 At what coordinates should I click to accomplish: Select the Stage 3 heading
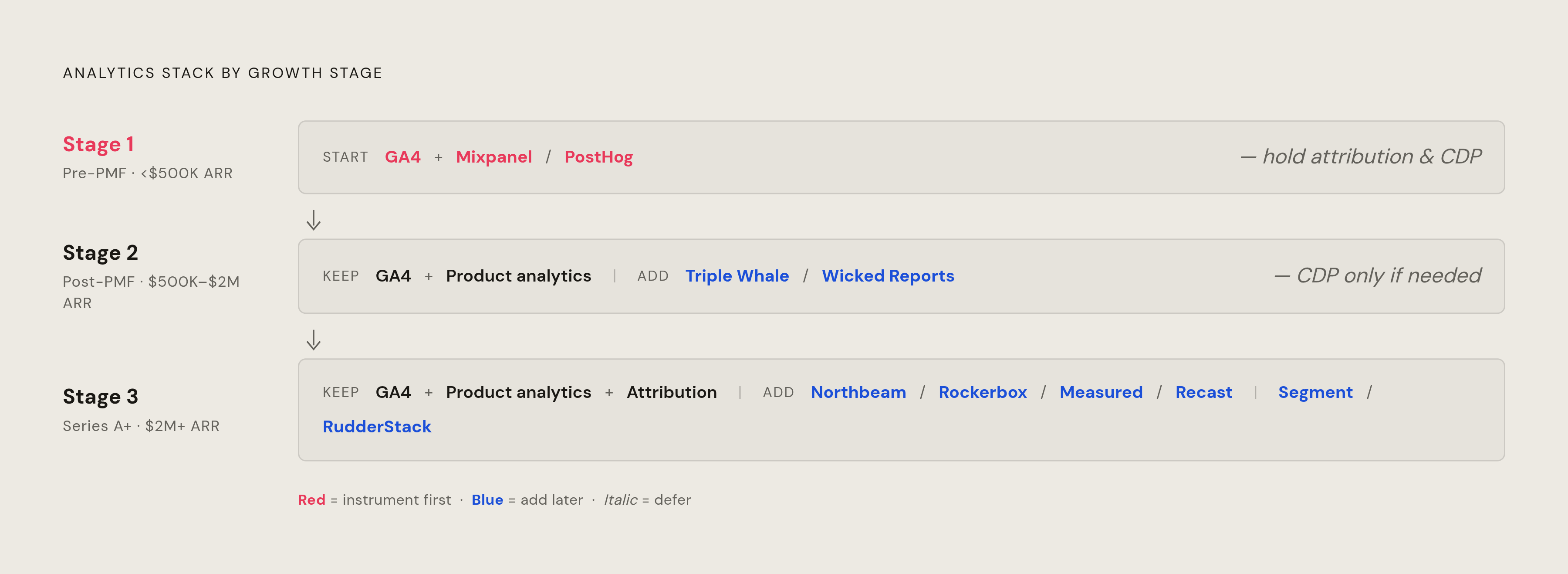pos(101,397)
